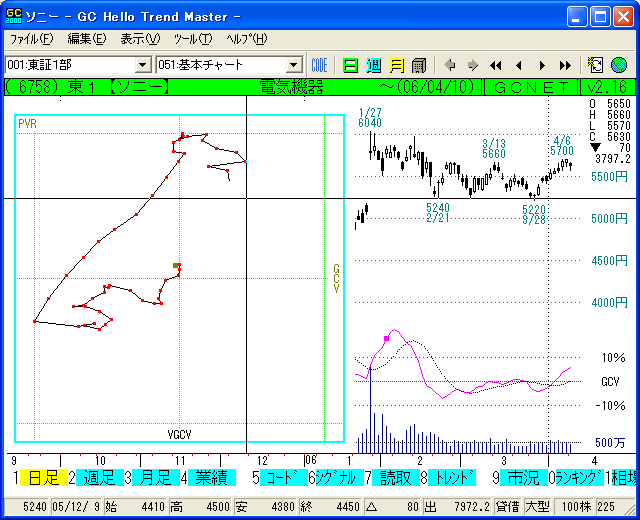Viewport: 640px width, 520px height.
Task: Minimize the Trend Master window
Action: pyautogui.click(x=577, y=17)
